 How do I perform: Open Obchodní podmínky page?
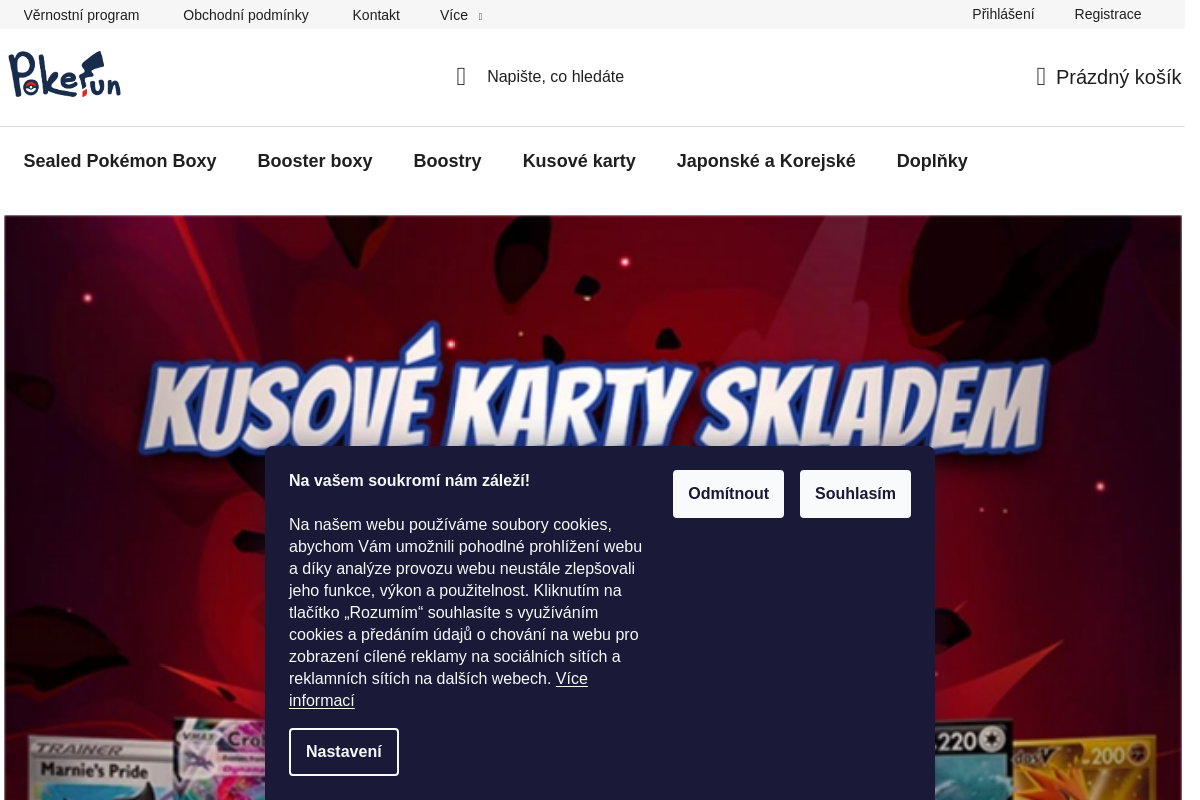(246, 15)
